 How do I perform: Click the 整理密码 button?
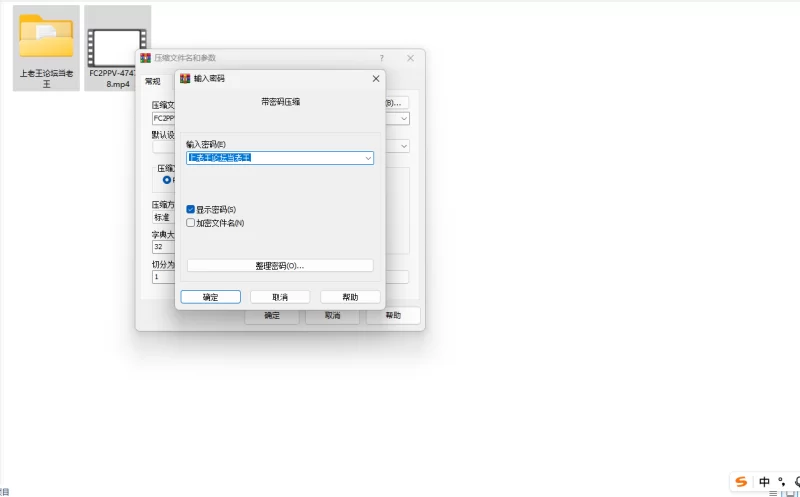pos(280,266)
